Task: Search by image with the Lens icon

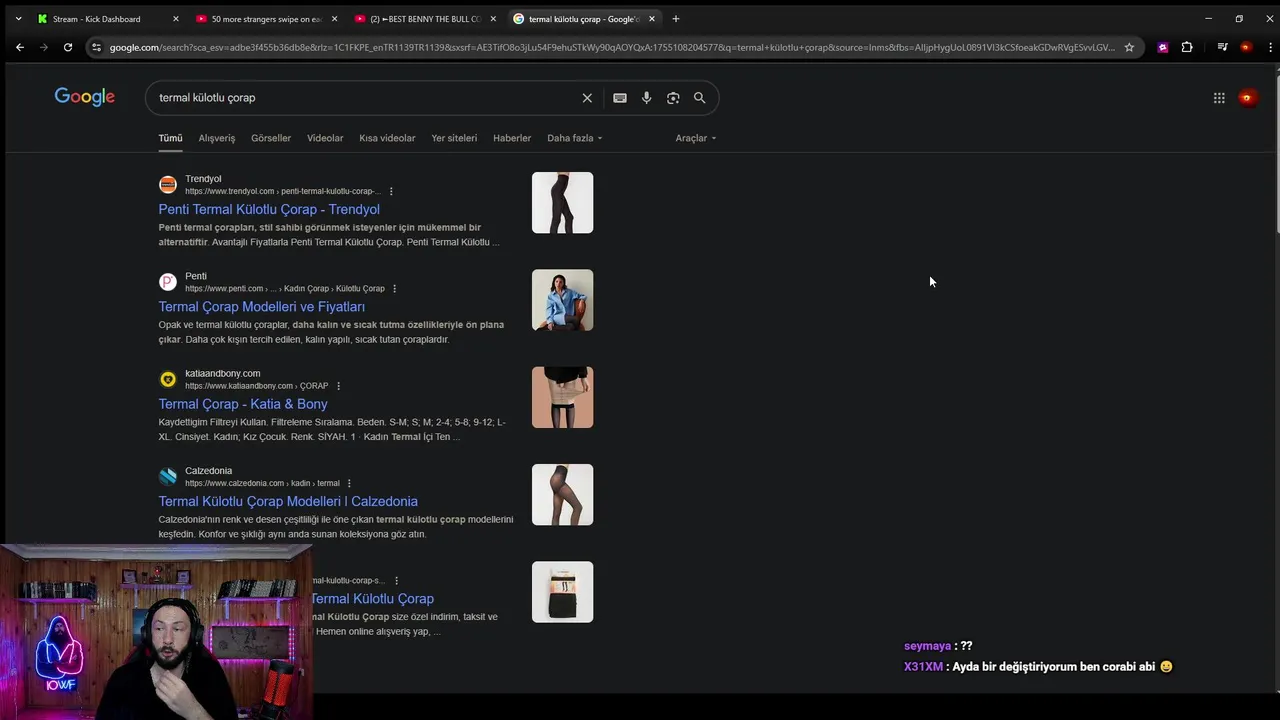Action: (x=673, y=98)
